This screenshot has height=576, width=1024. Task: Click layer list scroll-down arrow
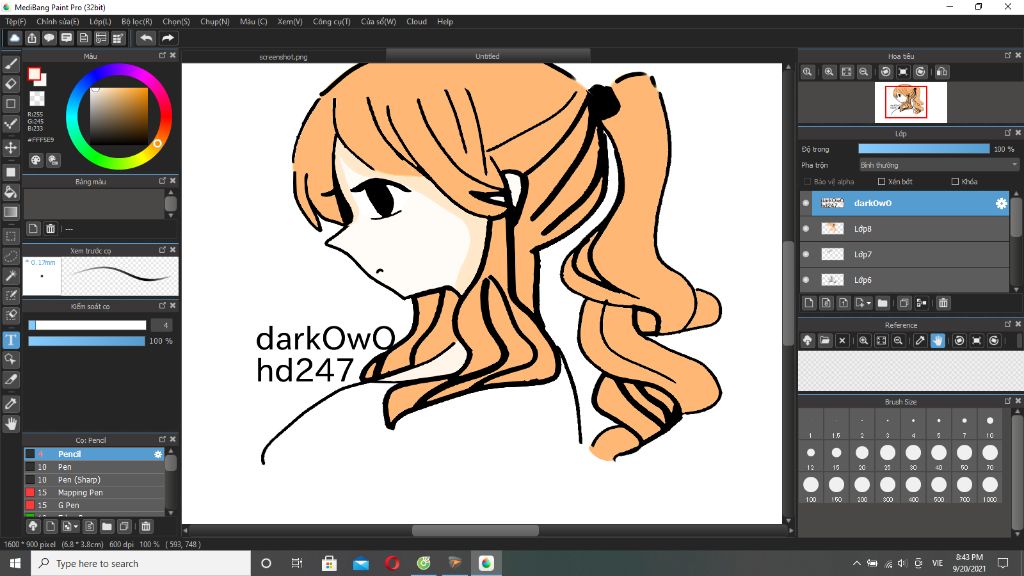pyautogui.click(x=1016, y=289)
